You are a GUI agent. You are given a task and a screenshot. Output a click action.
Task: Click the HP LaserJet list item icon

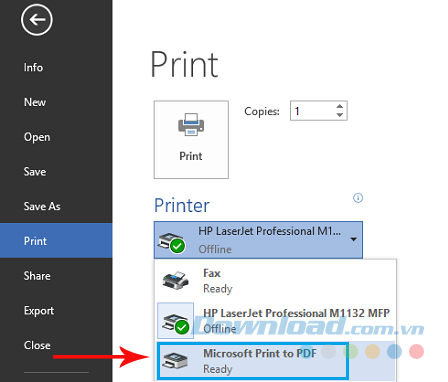176,322
